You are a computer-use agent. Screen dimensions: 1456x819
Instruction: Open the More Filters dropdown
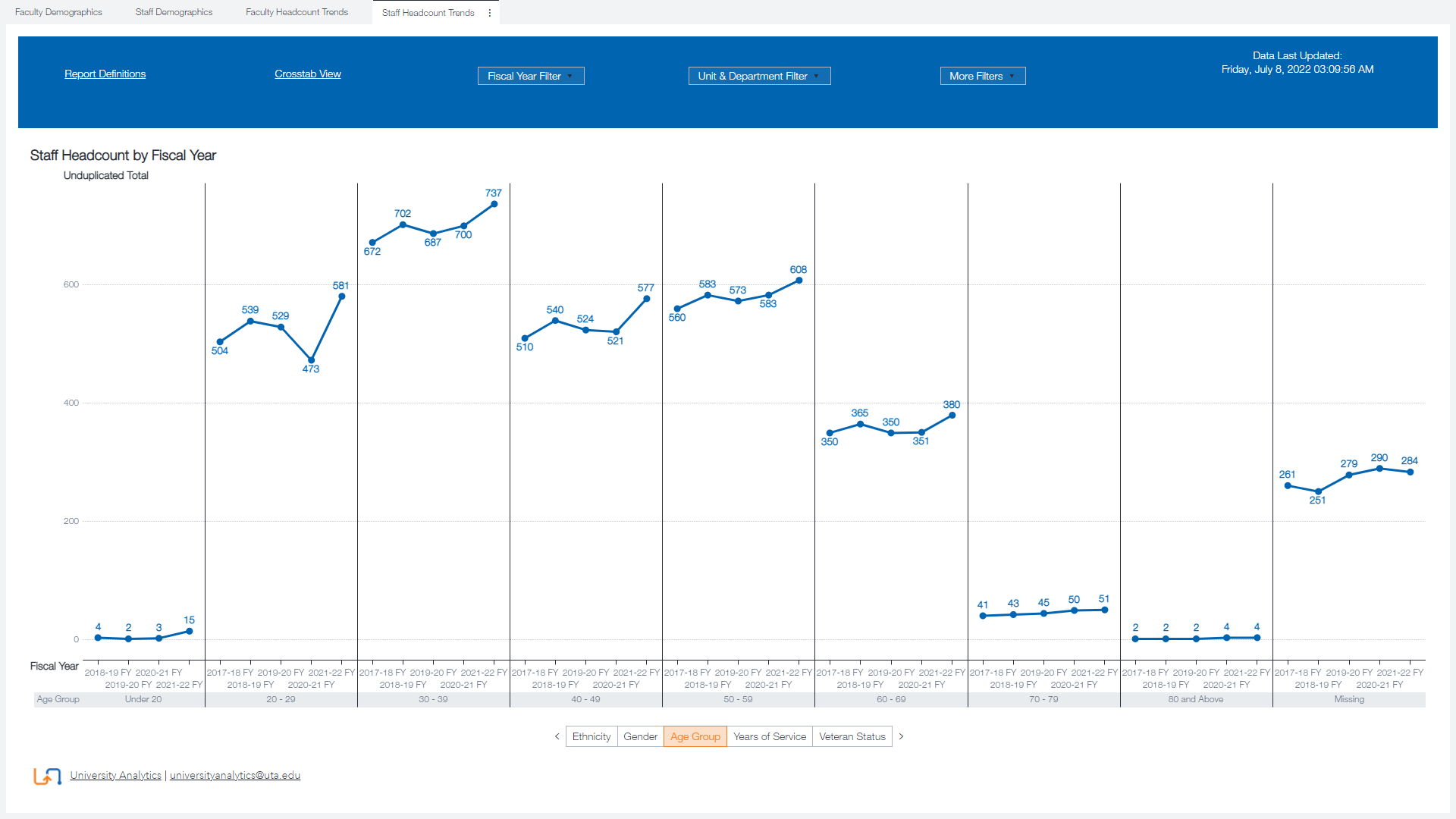[x=982, y=76]
